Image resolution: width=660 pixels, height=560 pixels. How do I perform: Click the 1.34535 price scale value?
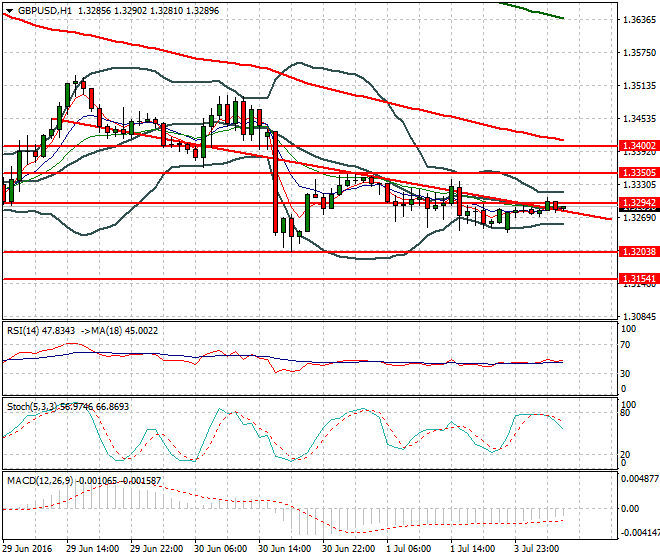pos(639,119)
